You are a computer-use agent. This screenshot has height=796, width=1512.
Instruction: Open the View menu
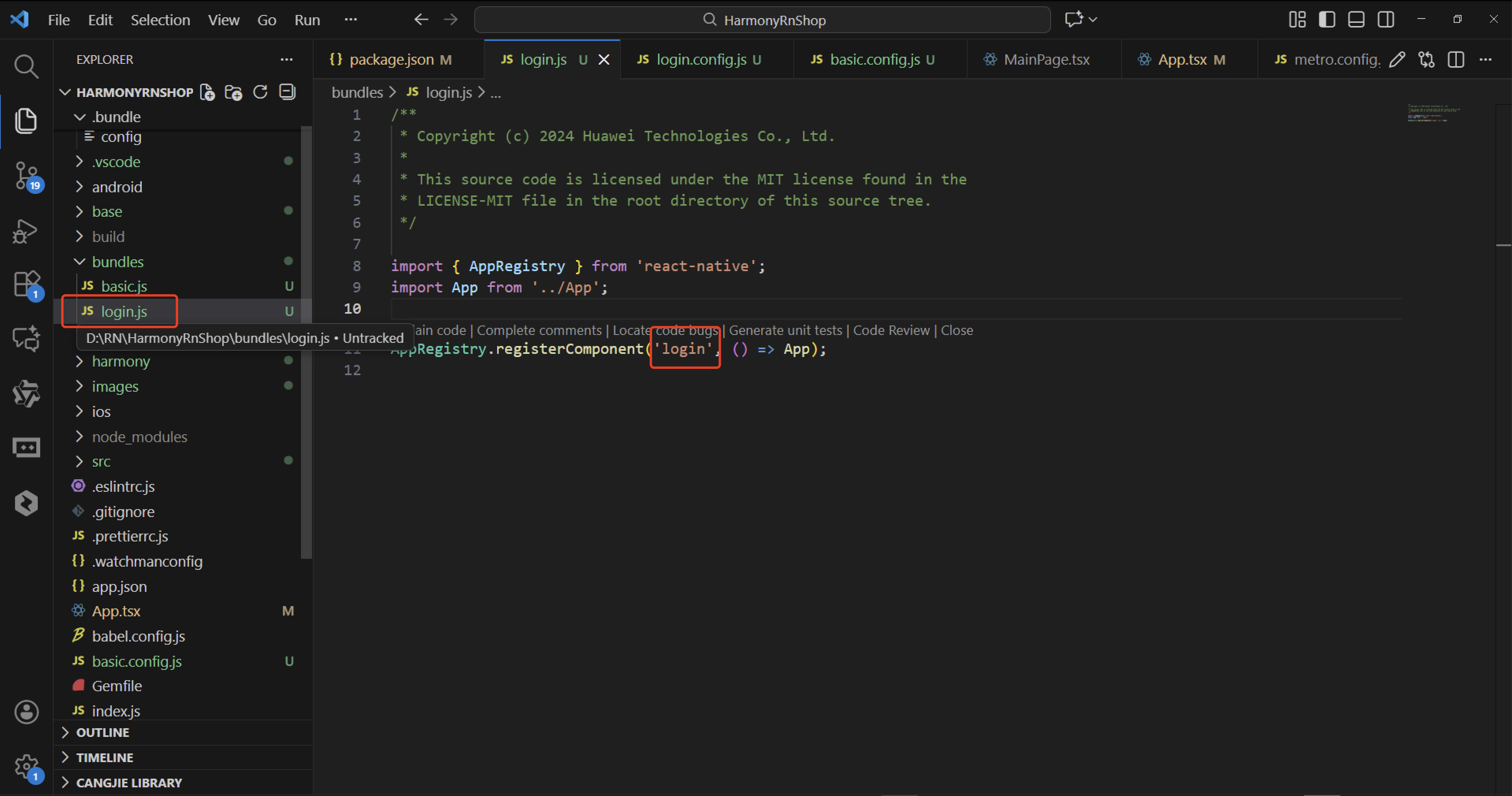[x=224, y=20]
